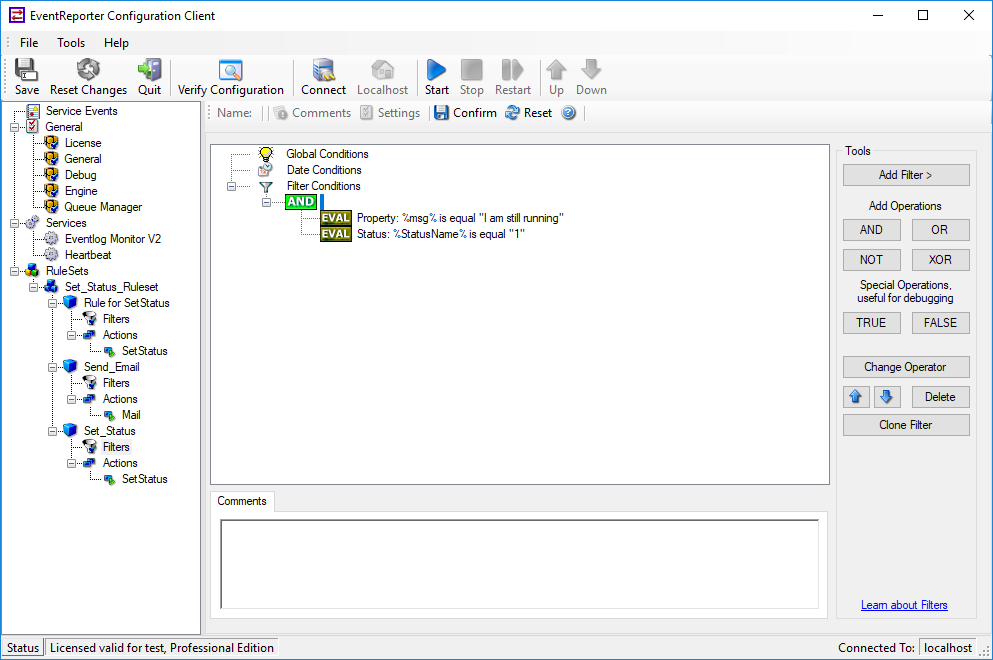Open the Queue Manager node

[103, 207]
